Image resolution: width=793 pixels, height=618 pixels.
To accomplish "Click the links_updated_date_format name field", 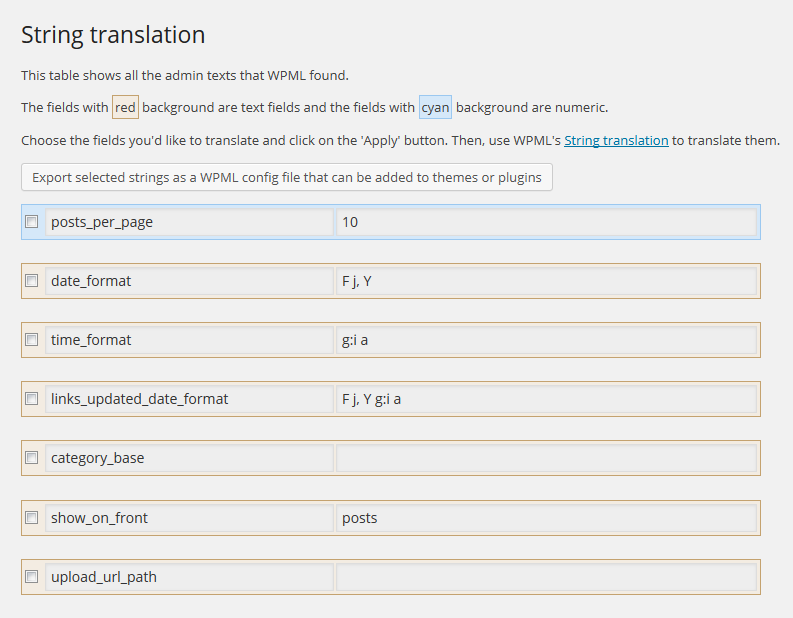I will [189, 399].
